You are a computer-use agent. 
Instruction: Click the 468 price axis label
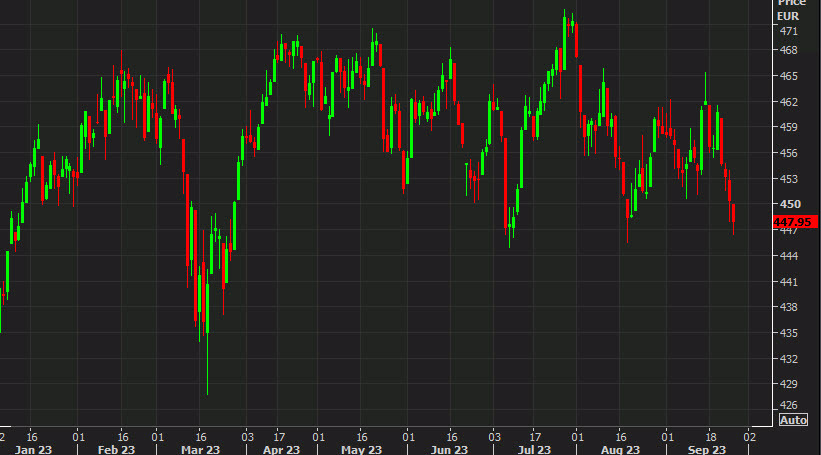[789, 50]
